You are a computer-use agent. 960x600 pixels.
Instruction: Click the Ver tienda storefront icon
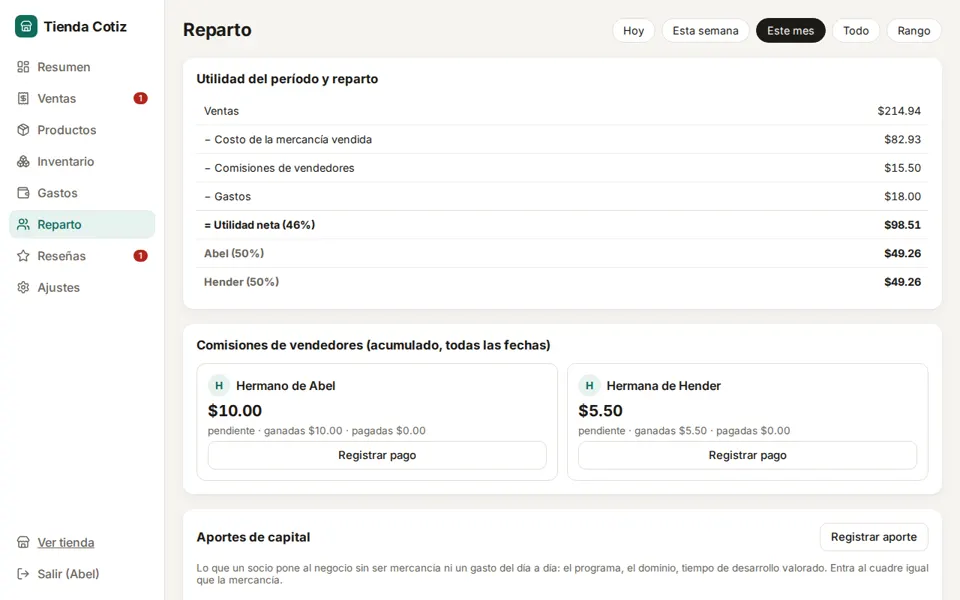[x=23, y=542]
